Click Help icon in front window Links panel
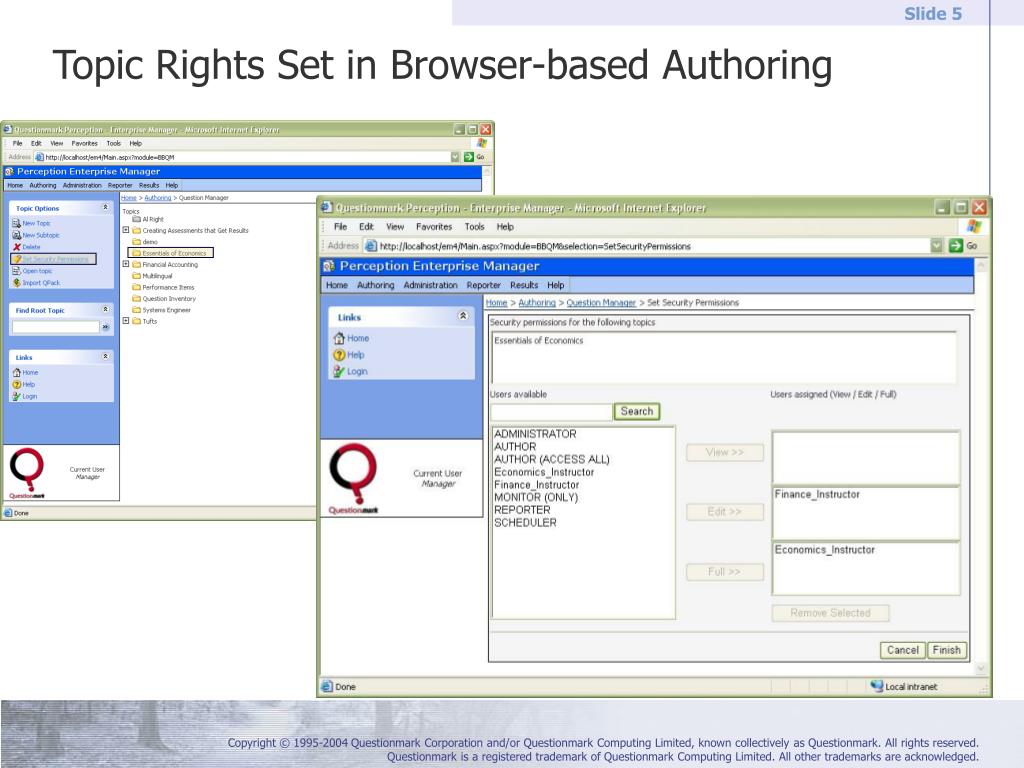The width and height of the screenshot is (1024, 768). click(x=339, y=355)
